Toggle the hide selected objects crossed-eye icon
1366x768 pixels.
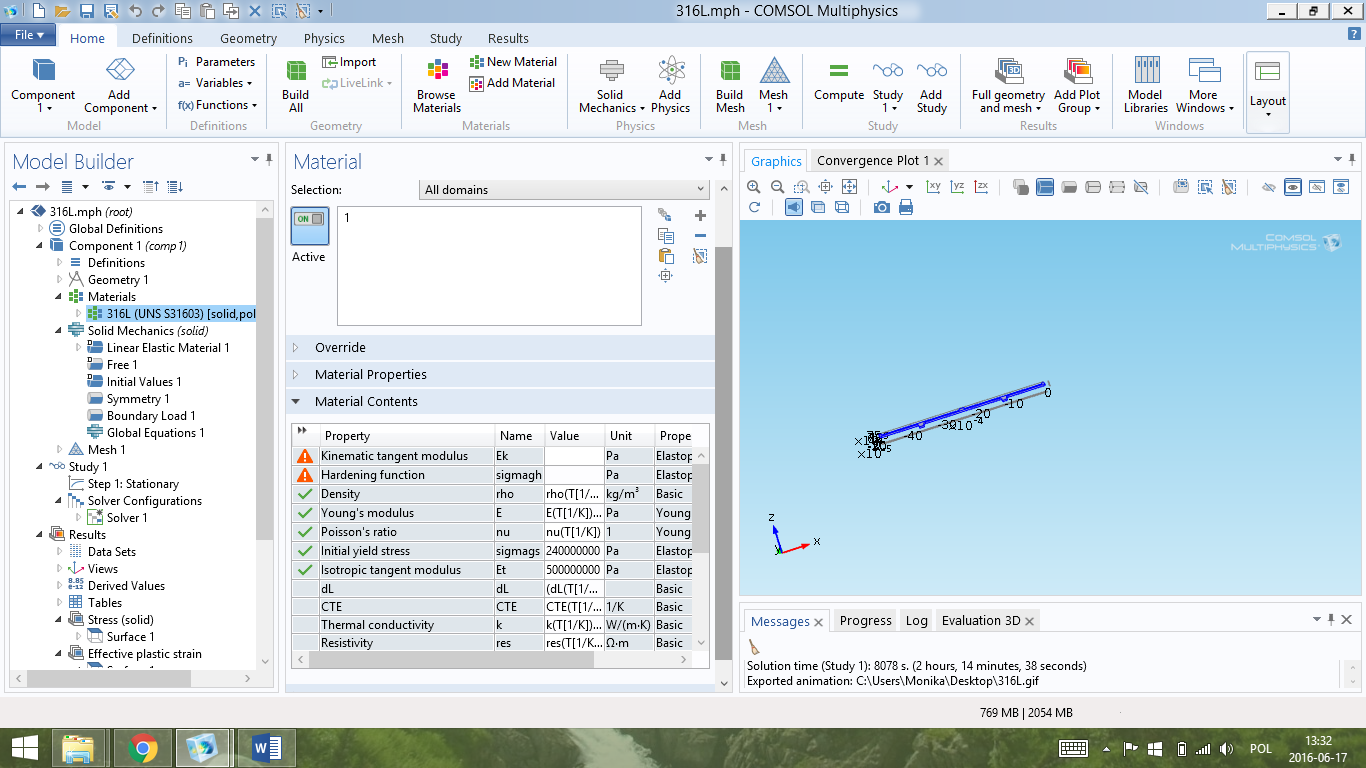tap(1269, 187)
